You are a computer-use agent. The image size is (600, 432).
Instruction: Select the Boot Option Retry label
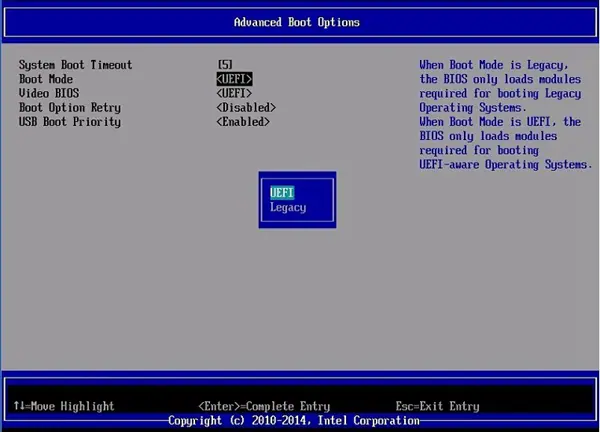coord(70,108)
